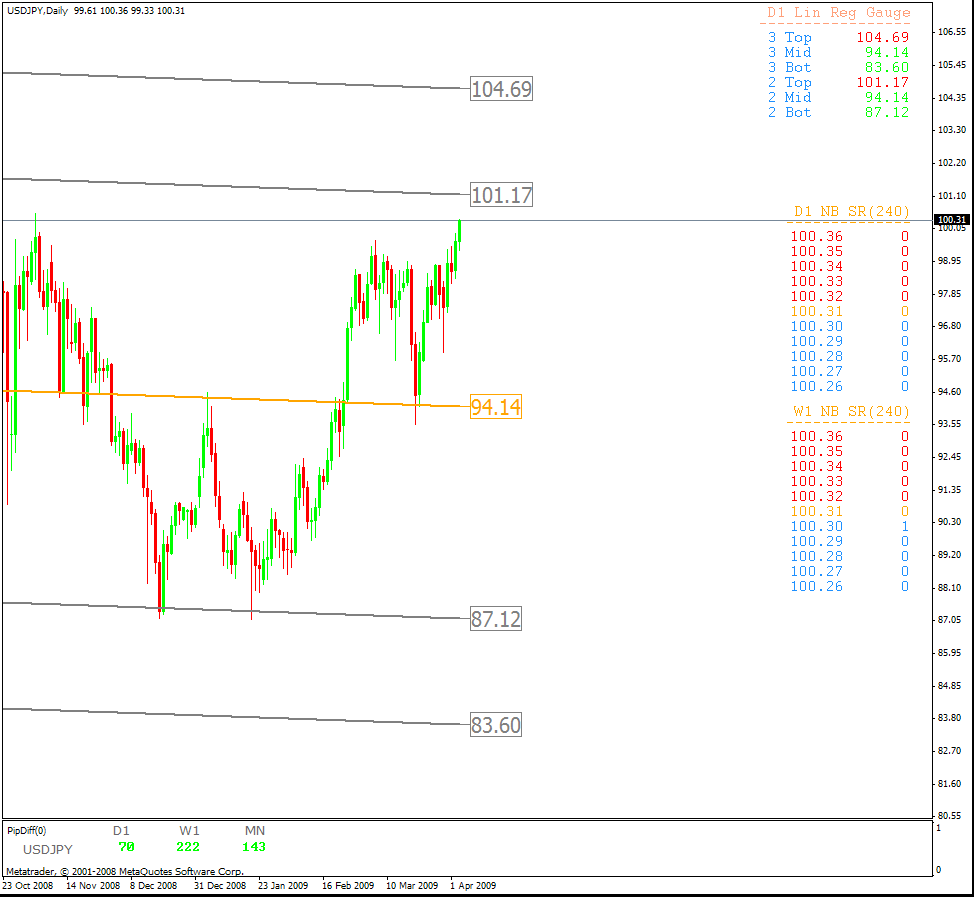Click the 104.69 channel line label

[x=501, y=89]
